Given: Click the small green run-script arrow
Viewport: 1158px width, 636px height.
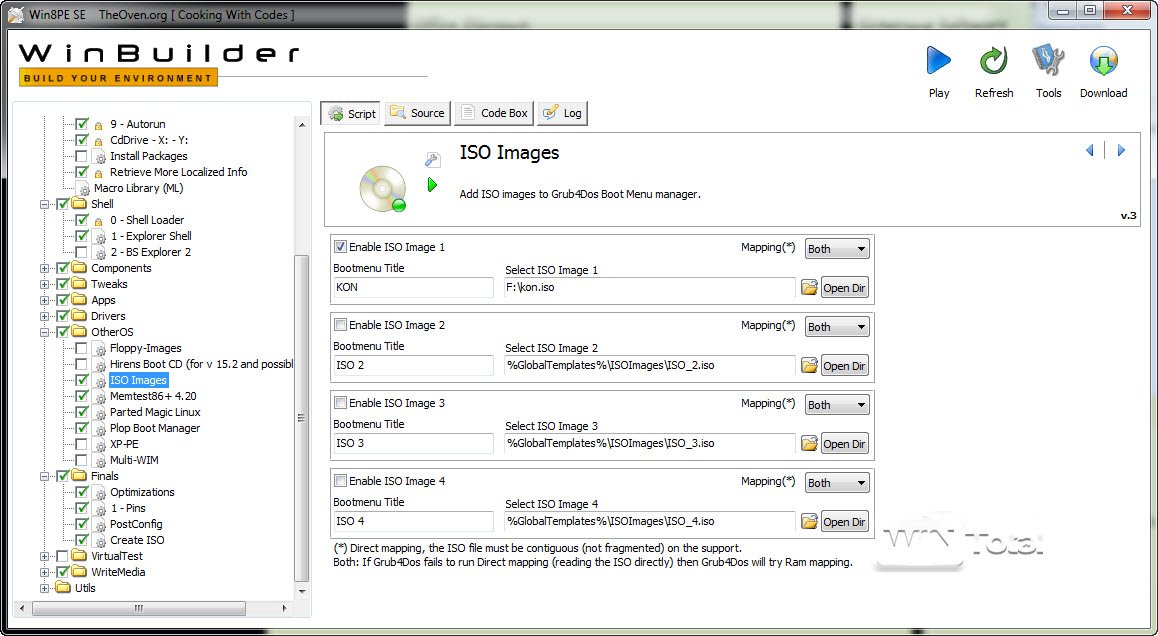Looking at the screenshot, I should pyautogui.click(x=432, y=185).
